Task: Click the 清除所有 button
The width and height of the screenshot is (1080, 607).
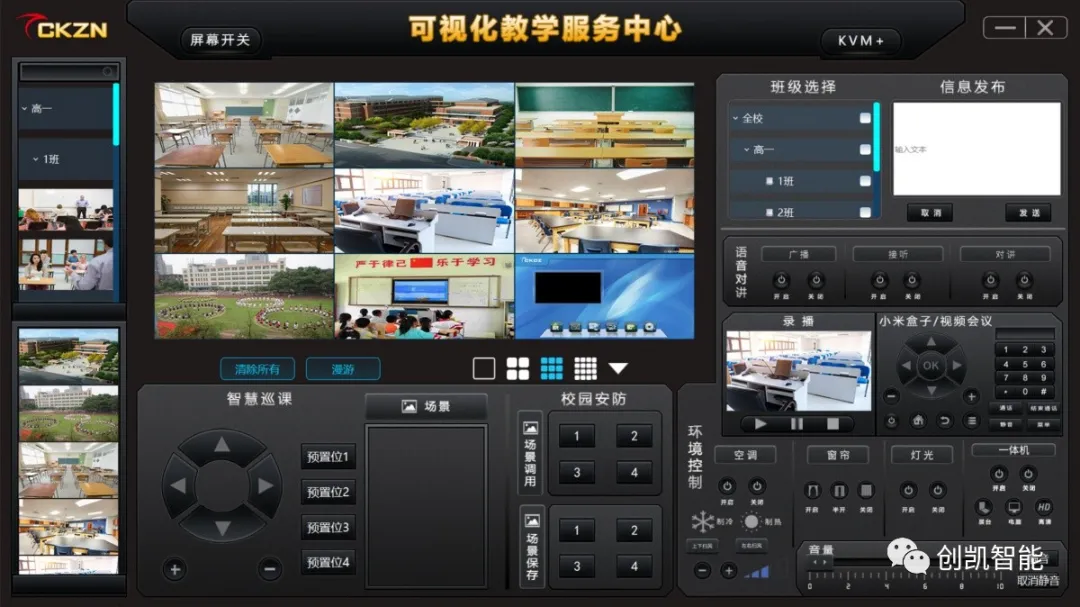Action: point(257,369)
